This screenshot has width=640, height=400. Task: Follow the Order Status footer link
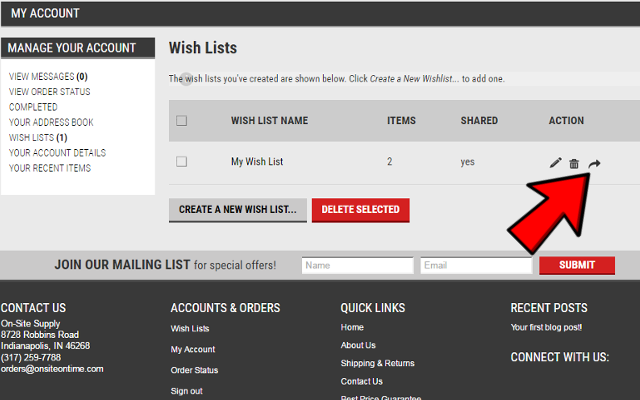tap(194, 370)
